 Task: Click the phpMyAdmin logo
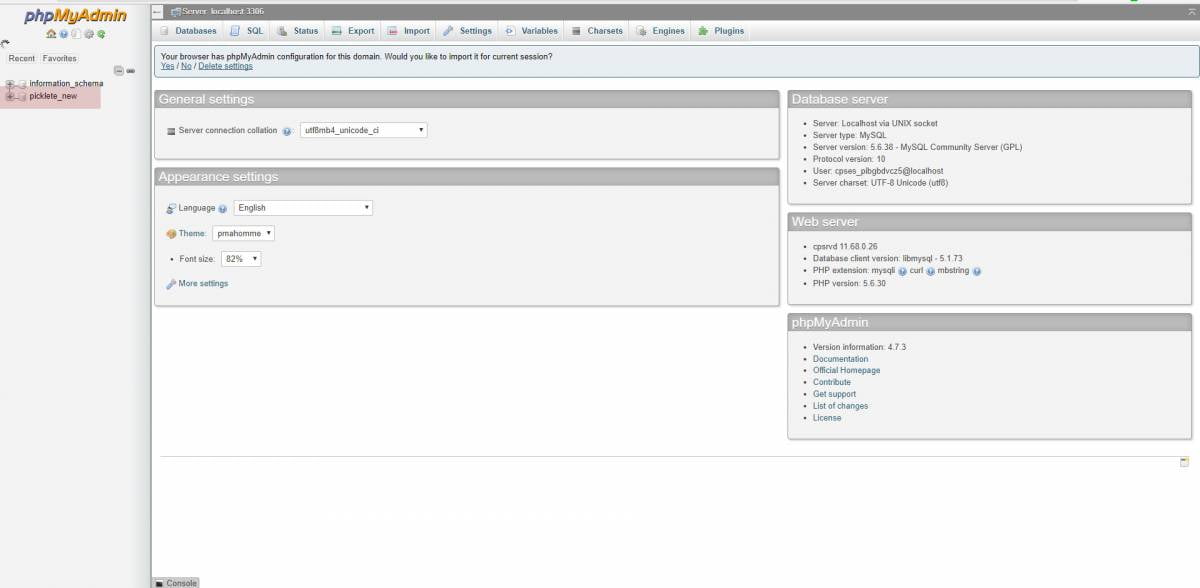[75, 16]
